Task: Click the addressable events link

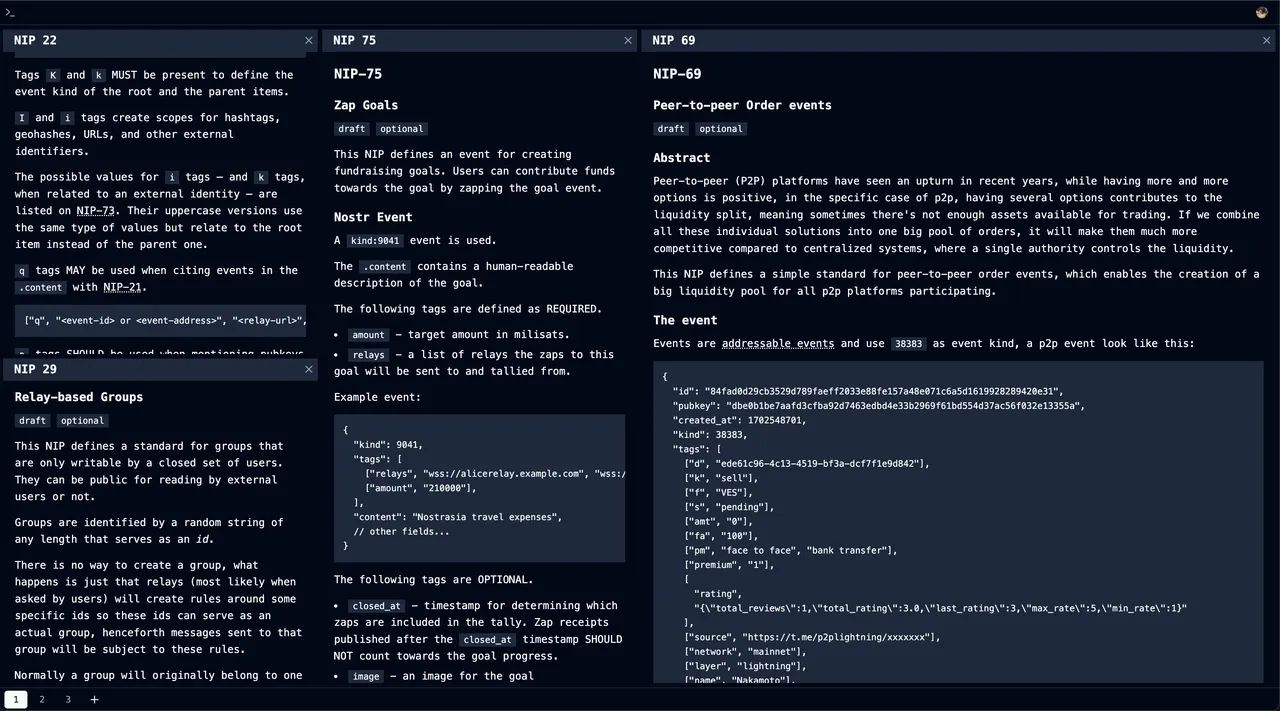Action: 777,343
